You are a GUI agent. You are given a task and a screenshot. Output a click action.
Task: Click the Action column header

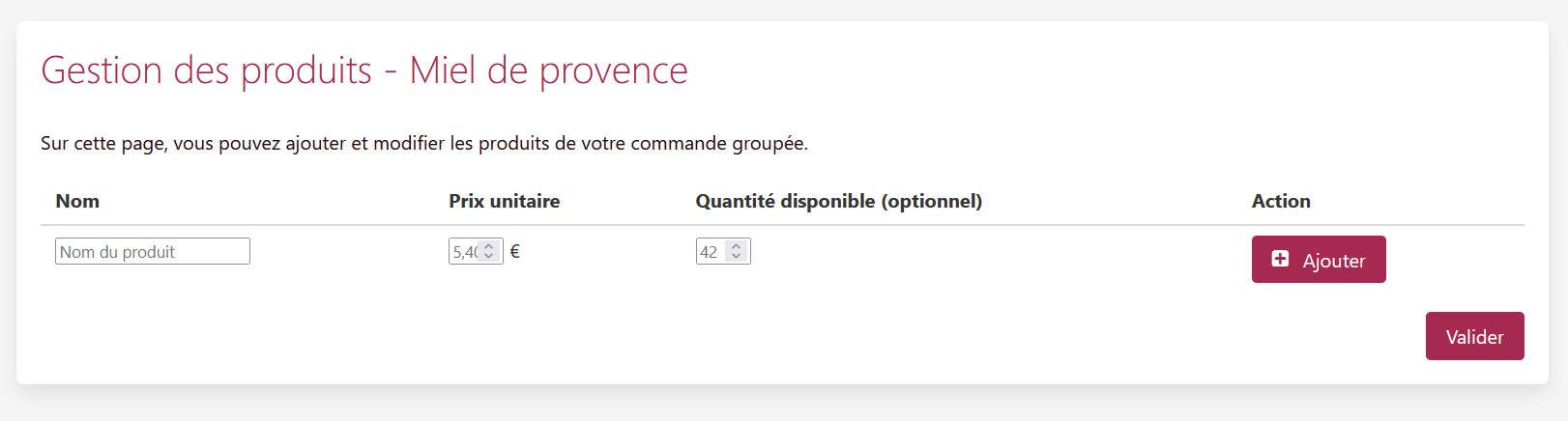click(1281, 201)
